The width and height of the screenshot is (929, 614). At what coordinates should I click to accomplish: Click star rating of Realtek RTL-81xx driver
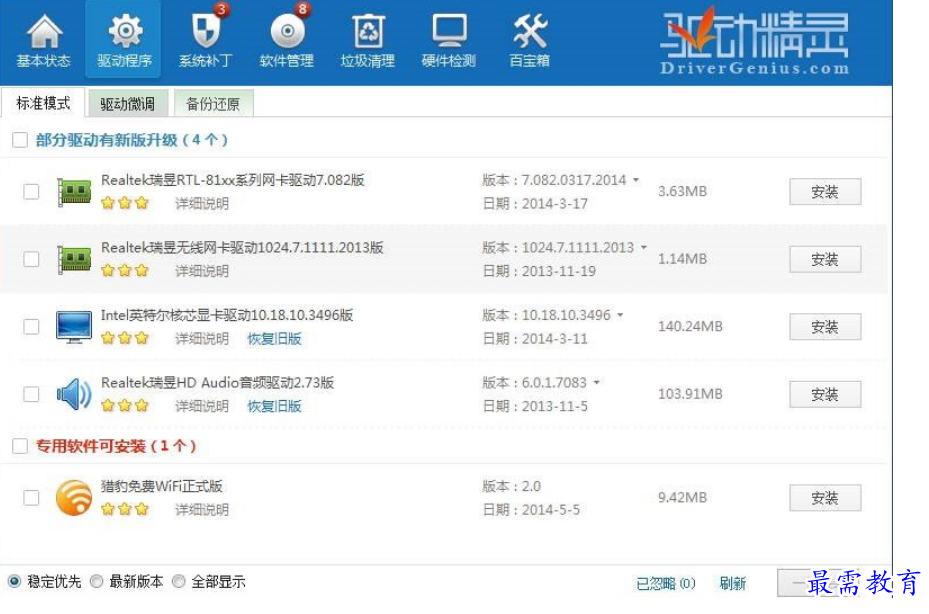coord(124,203)
